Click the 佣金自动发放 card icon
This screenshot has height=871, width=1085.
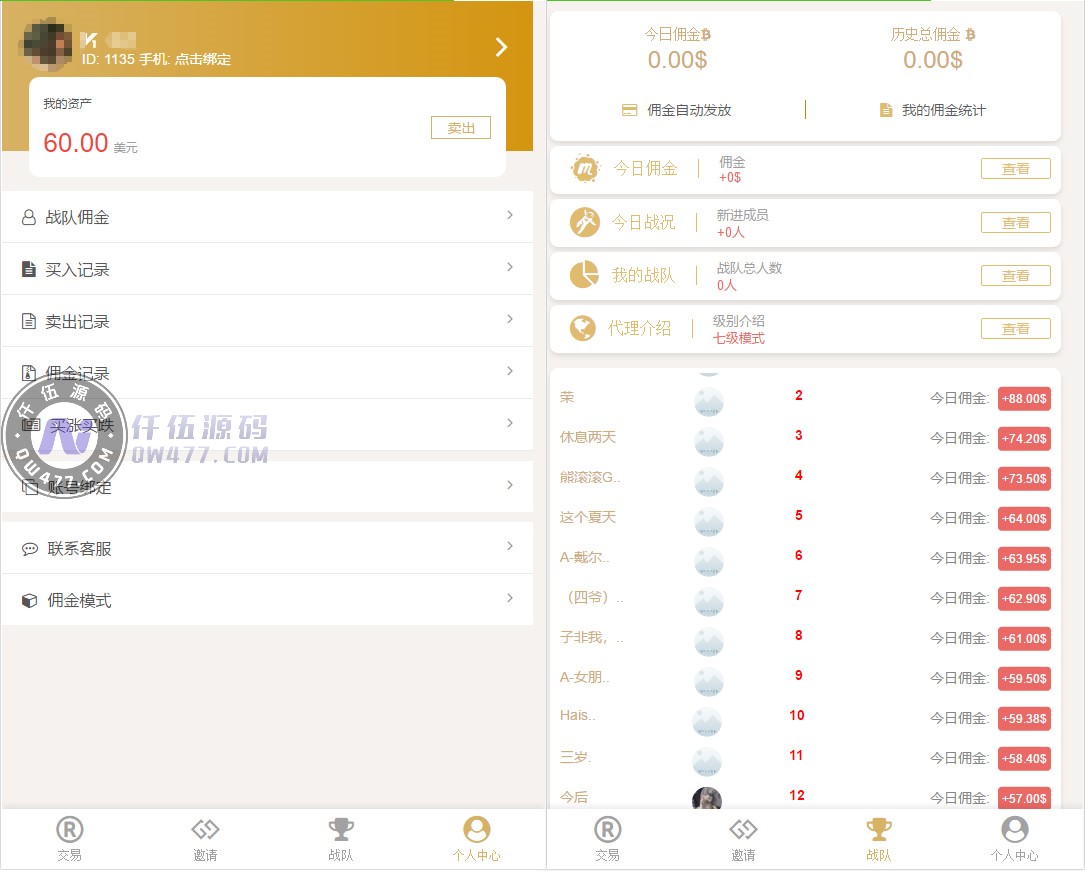(629, 110)
